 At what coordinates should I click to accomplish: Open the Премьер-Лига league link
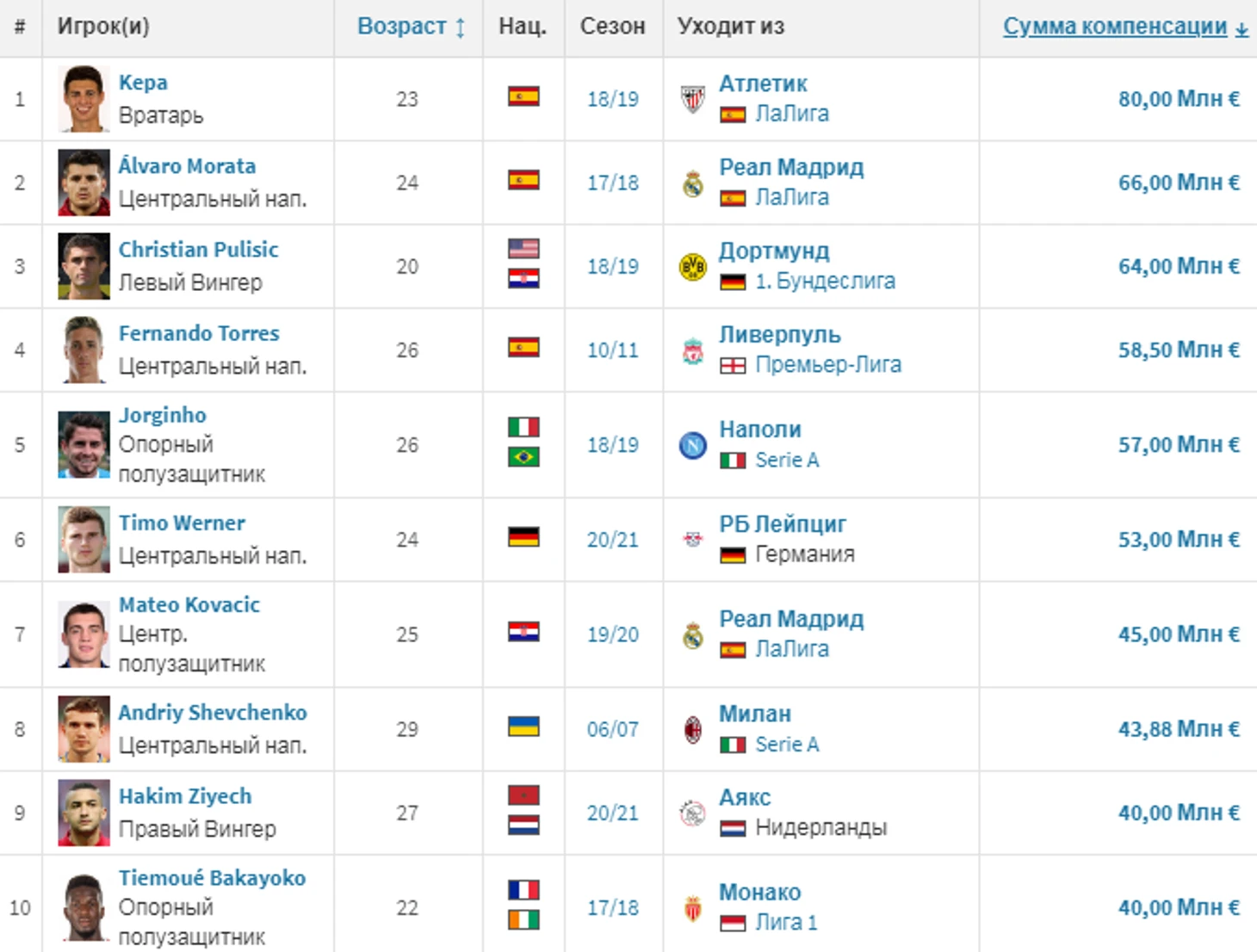(828, 365)
